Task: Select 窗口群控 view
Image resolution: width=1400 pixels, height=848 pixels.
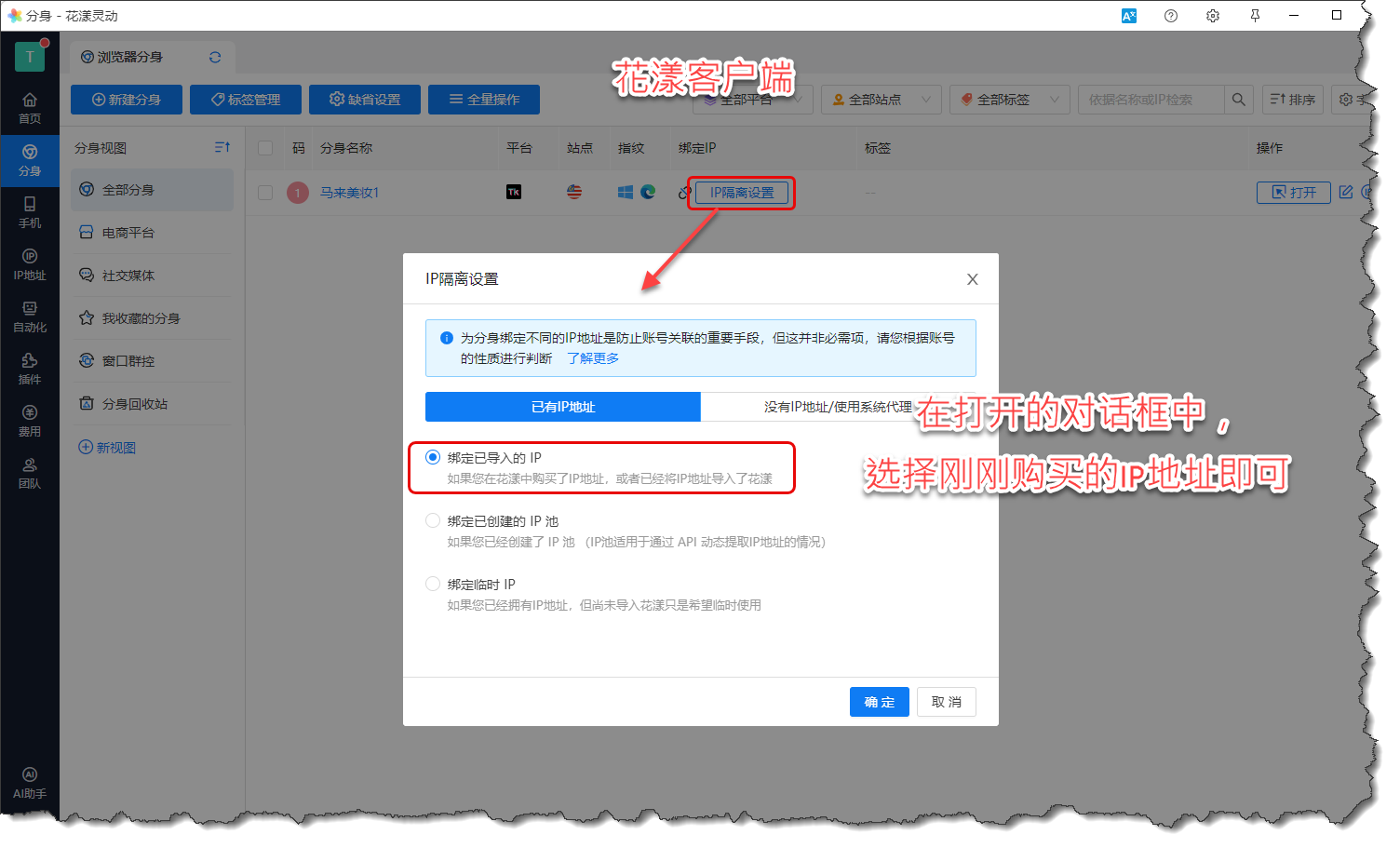Action: click(x=153, y=361)
